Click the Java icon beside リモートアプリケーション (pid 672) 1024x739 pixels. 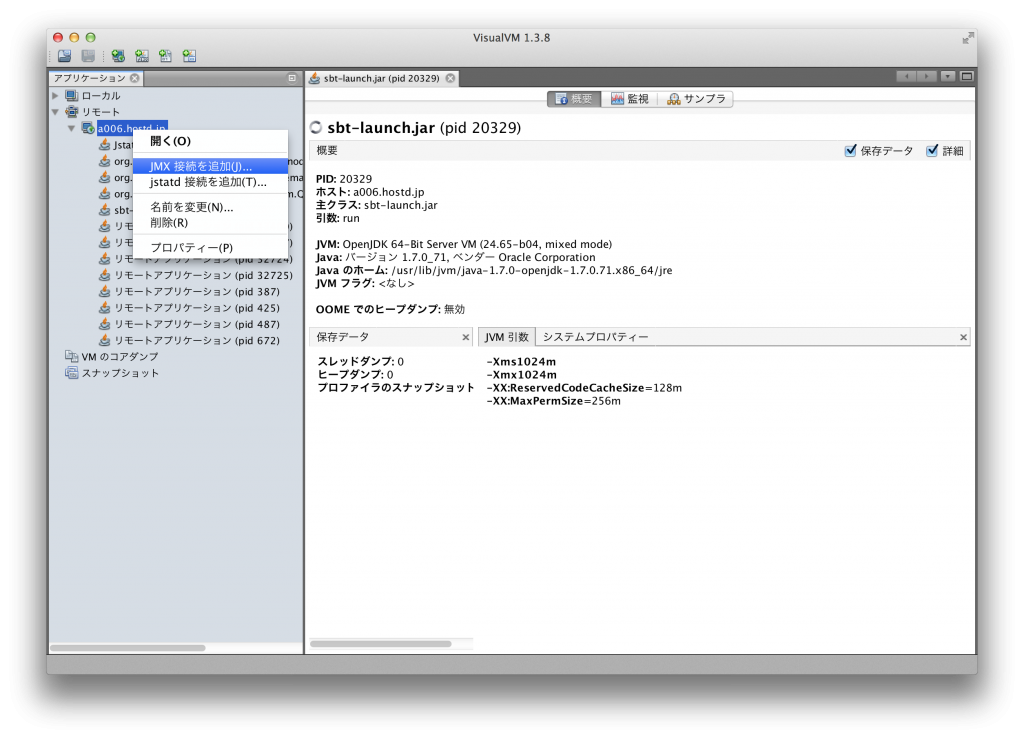106,340
